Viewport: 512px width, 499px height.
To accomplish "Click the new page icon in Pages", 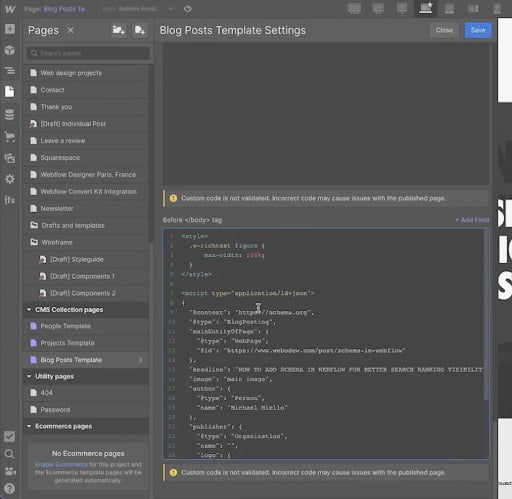I will coord(140,30).
